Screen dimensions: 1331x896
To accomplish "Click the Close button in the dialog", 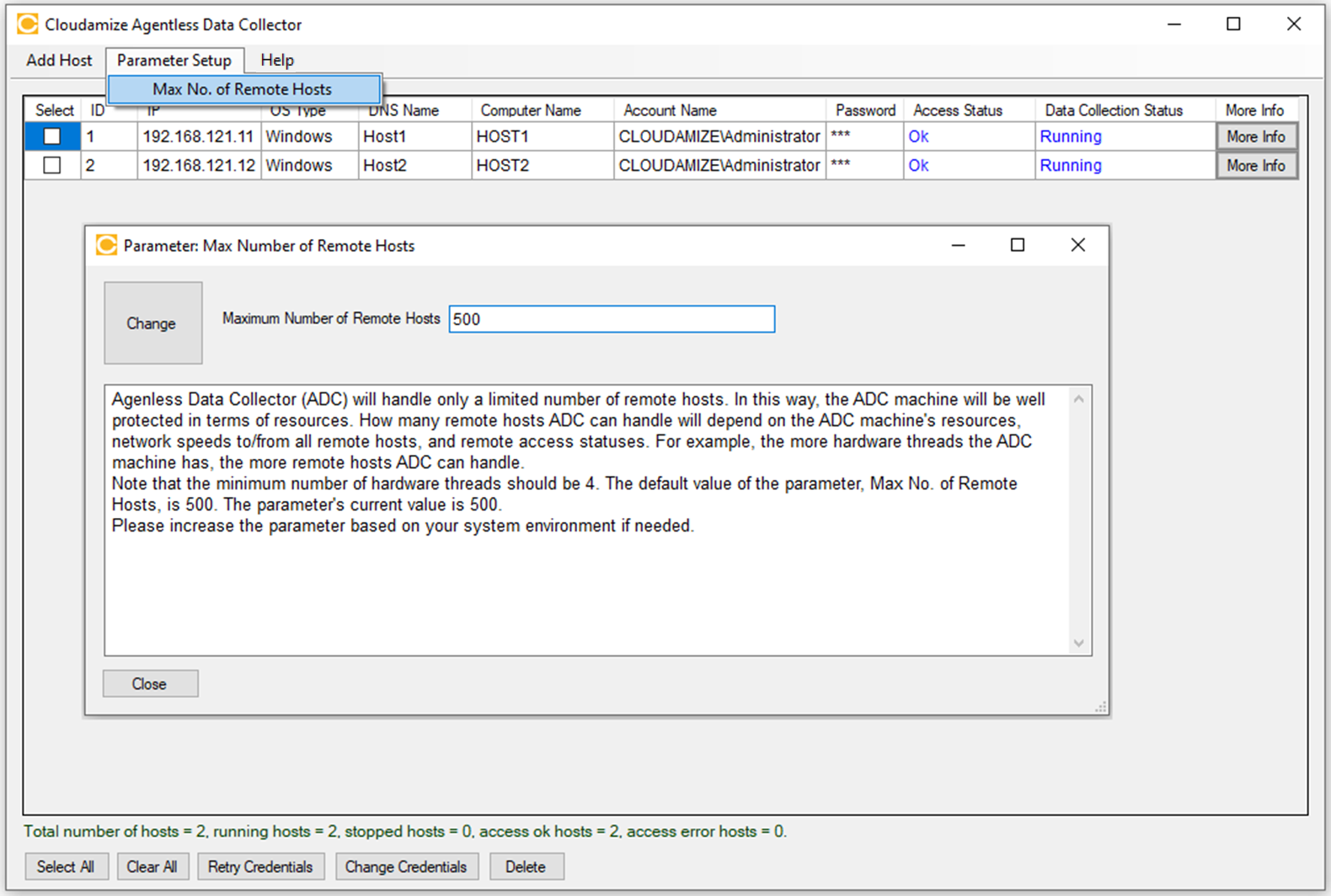I will tap(150, 684).
